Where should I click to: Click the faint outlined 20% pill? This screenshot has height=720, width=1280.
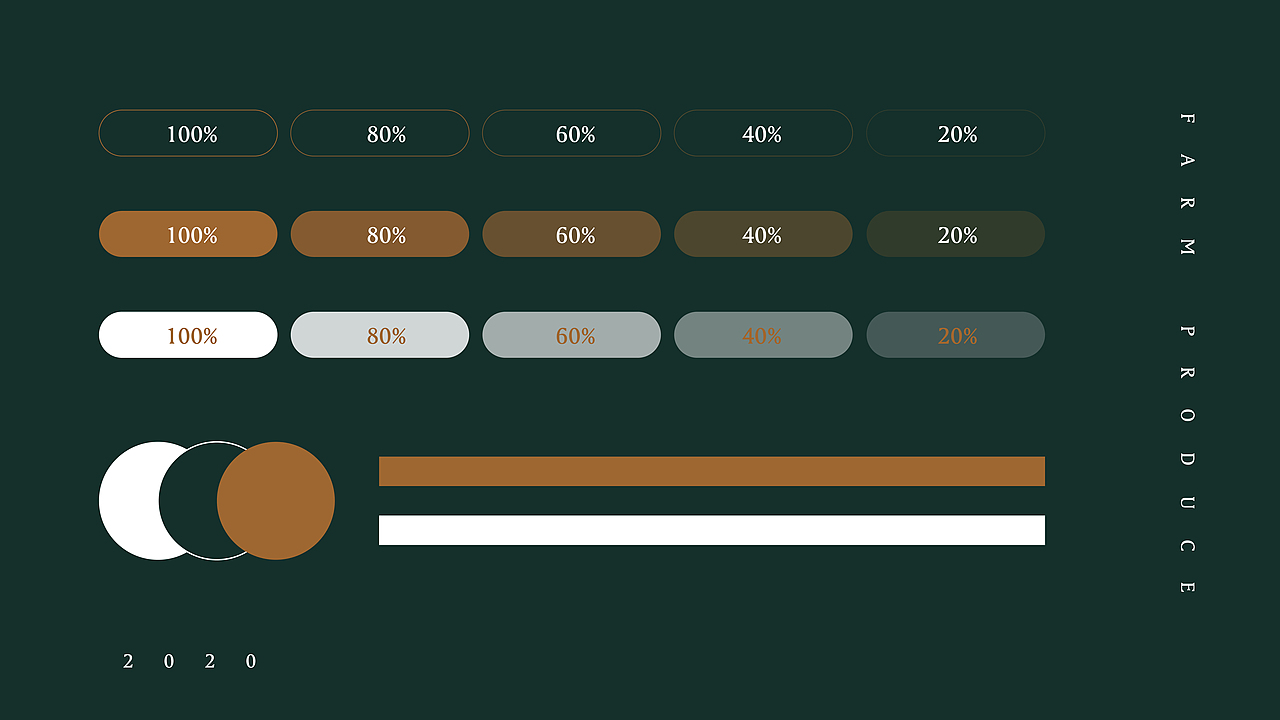pyautogui.click(x=955, y=133)
